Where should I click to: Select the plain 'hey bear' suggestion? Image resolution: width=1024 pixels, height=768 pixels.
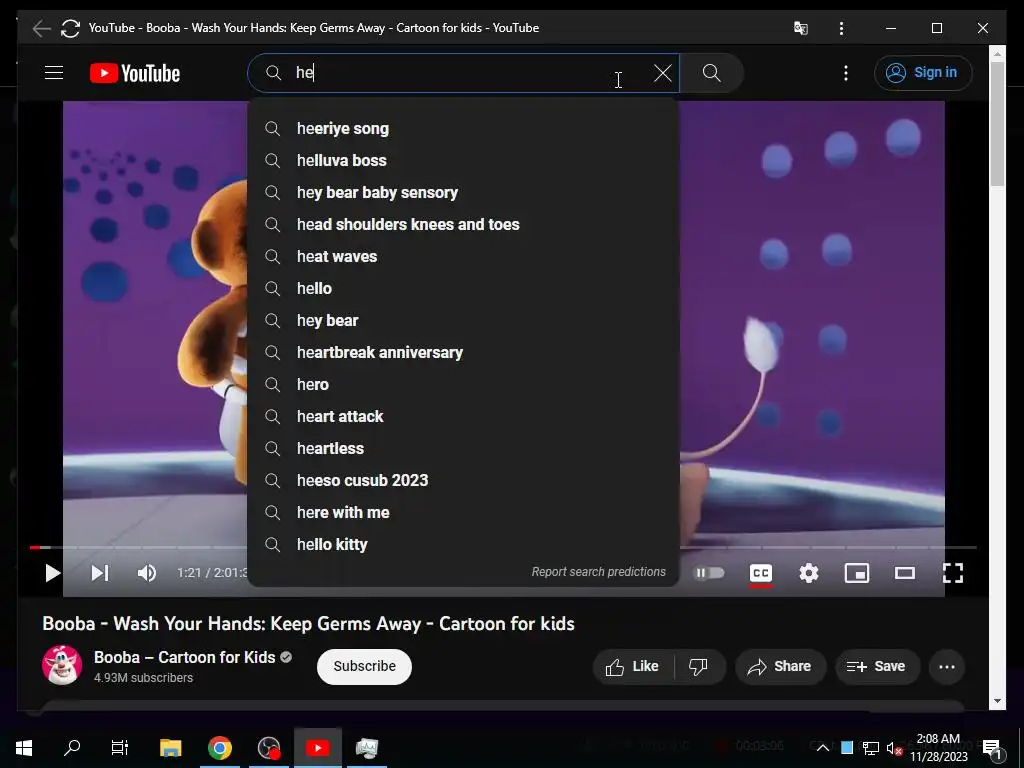463,321
